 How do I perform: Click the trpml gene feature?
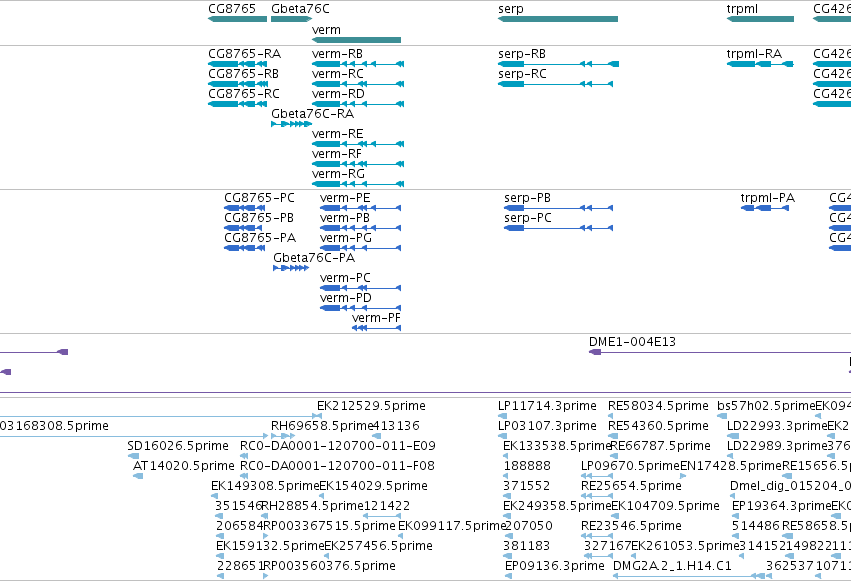point(760,19)
